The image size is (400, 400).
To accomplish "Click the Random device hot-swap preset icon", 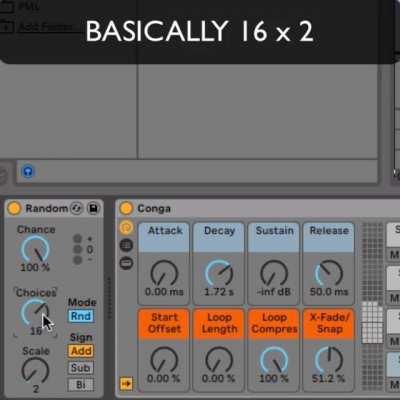I will point(76,208).
